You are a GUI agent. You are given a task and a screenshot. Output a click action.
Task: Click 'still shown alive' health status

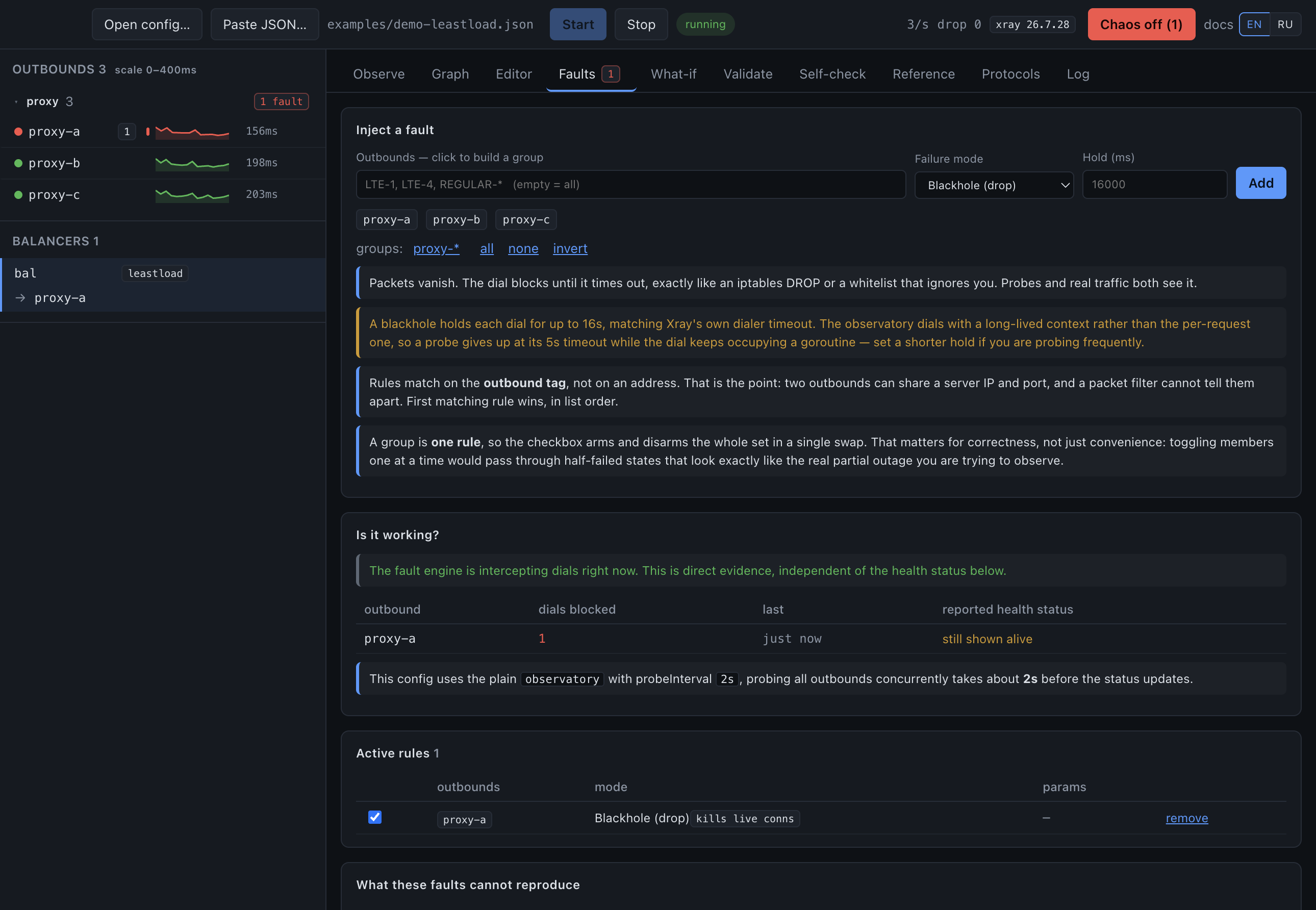click(987, 639)
